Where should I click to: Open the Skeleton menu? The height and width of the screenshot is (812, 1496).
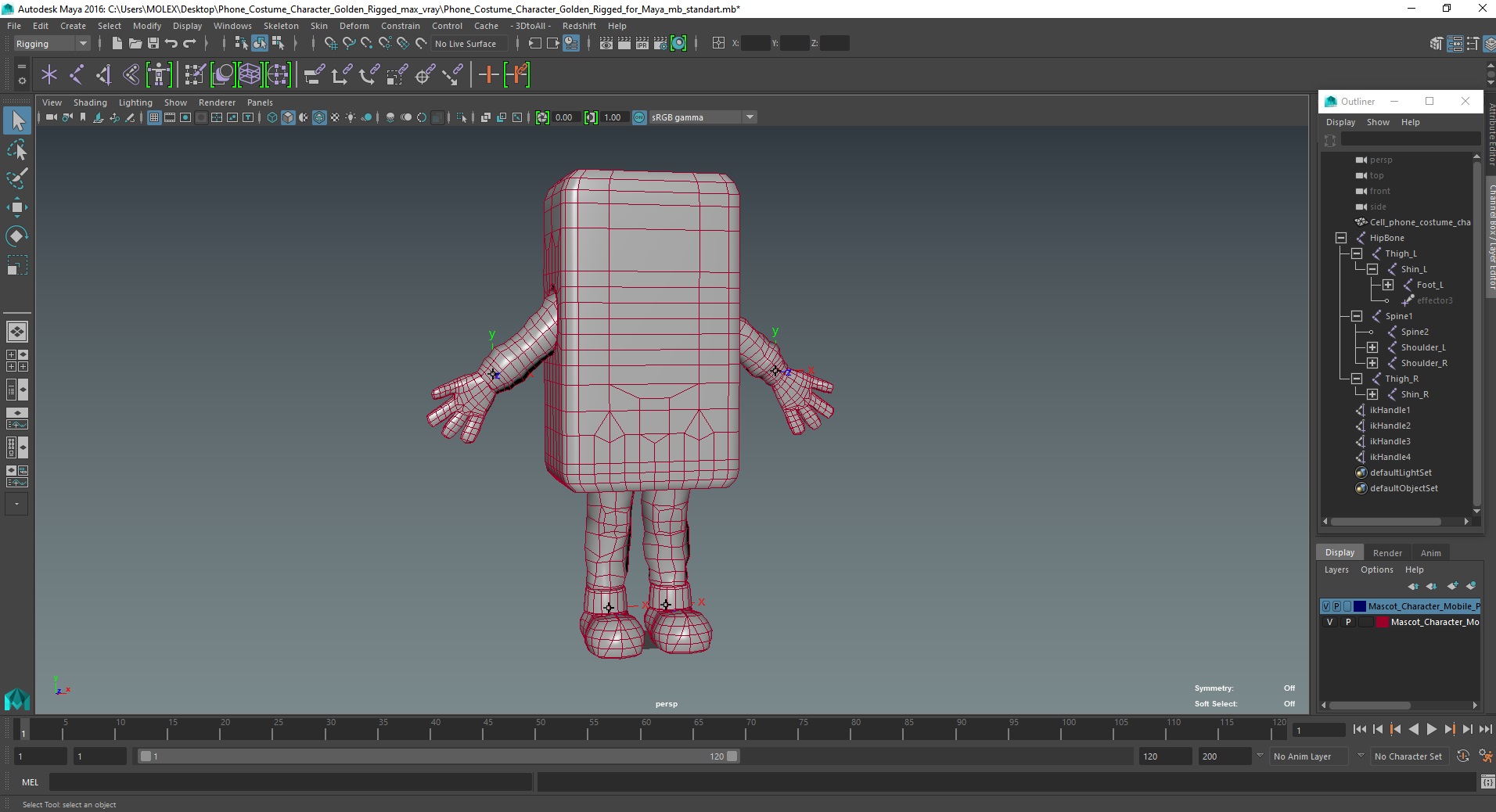tap(281, 26)
